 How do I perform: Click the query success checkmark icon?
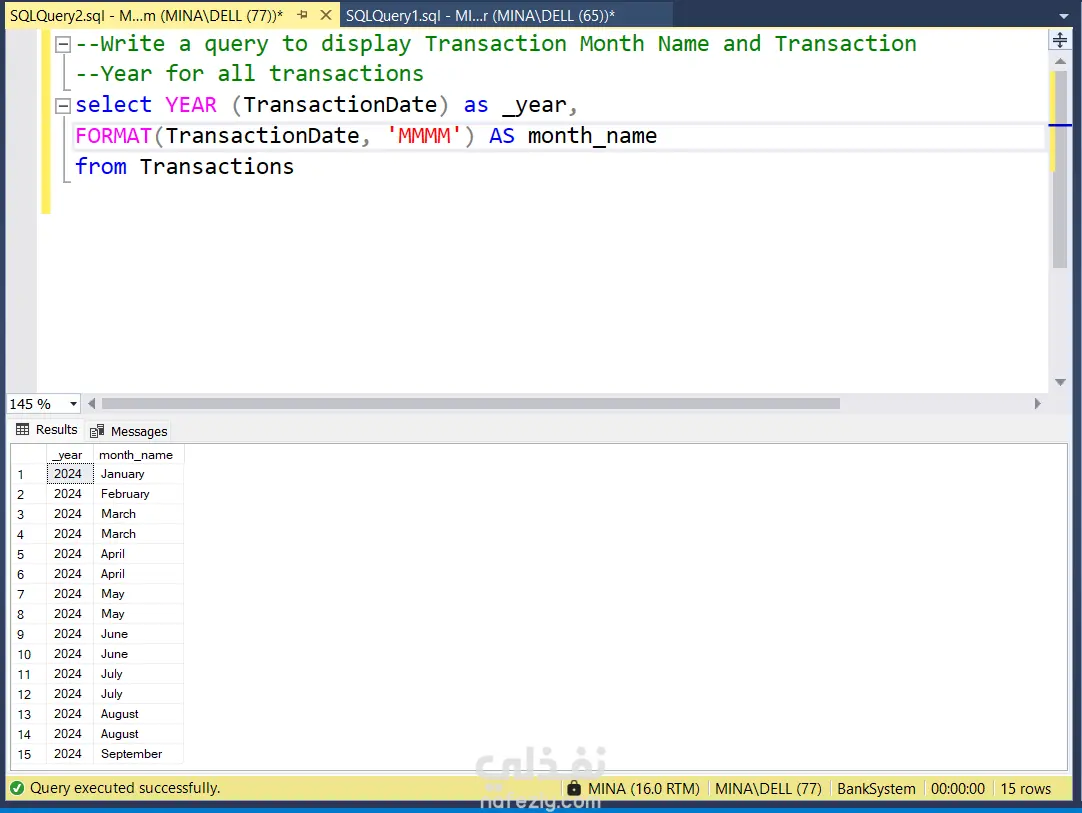pos(17,788)
